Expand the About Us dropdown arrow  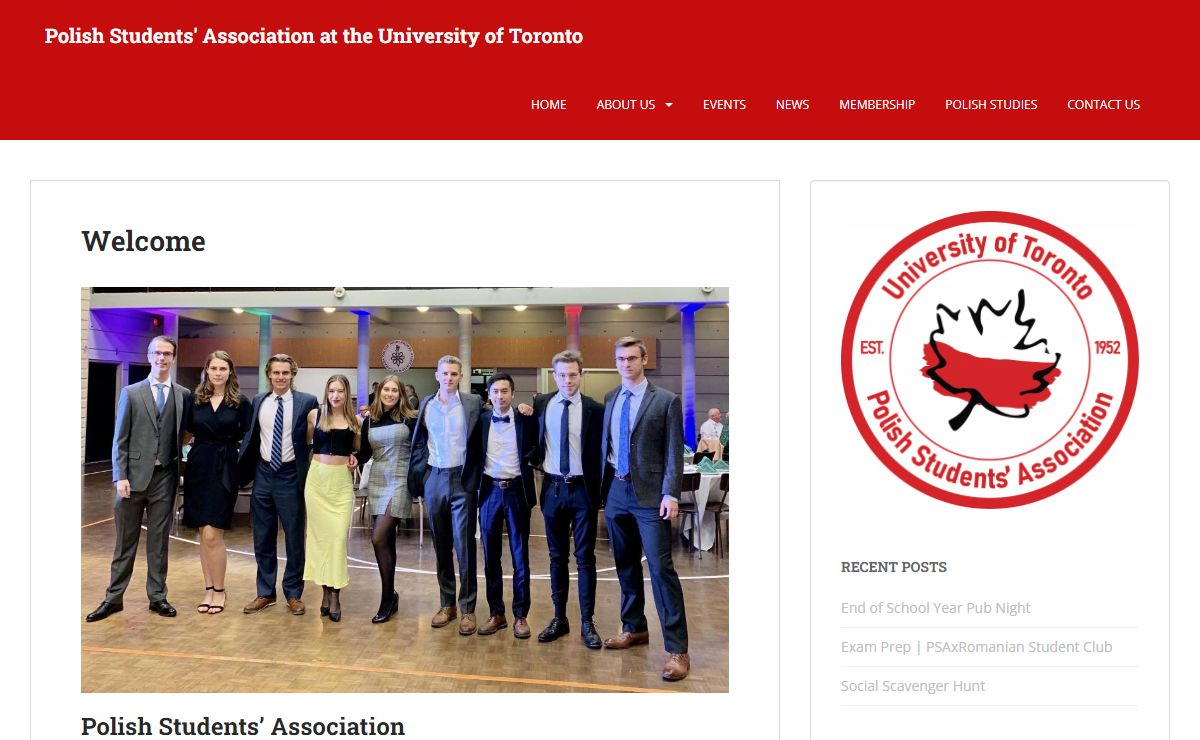pyautogui.click(x=668, y=105)
